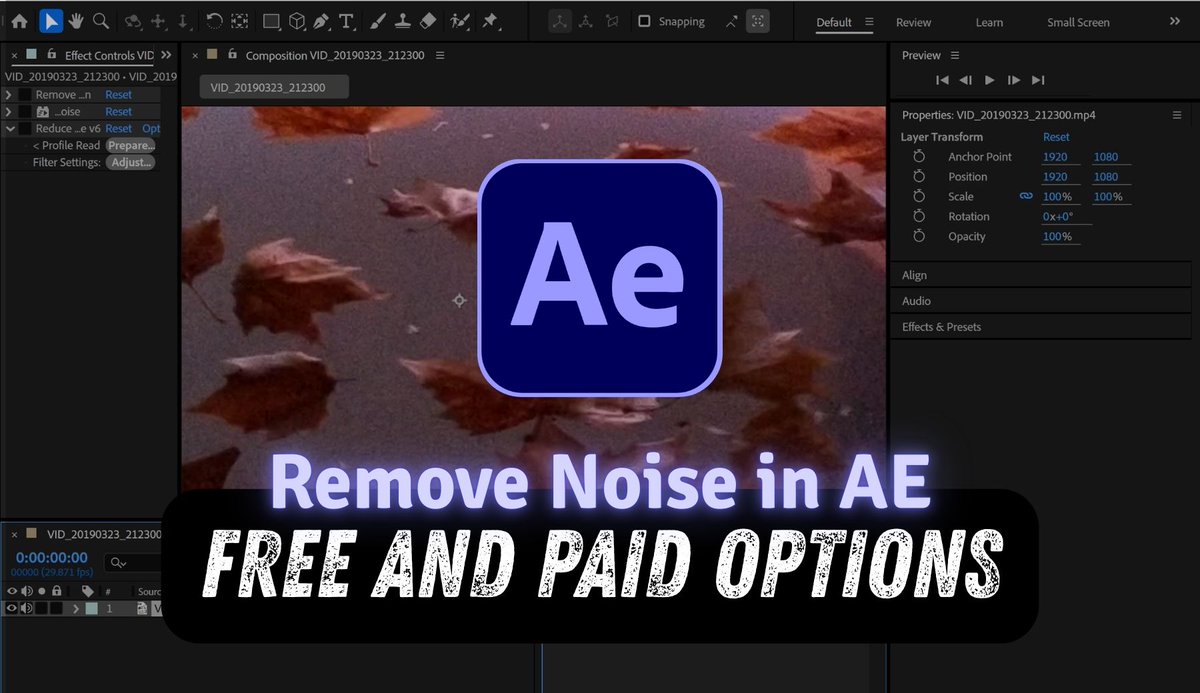The width and height of the screenshot is (1200, 693).
Task: Open the Preview panel menu
Action: (955, 55)
